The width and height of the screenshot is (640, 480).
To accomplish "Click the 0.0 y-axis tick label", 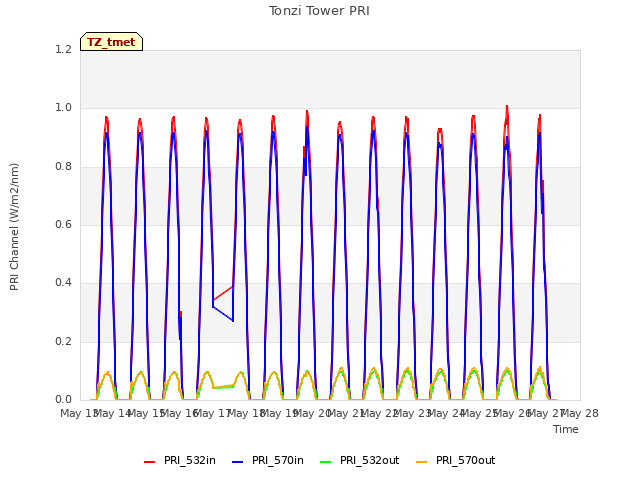I will pos(63,400).
